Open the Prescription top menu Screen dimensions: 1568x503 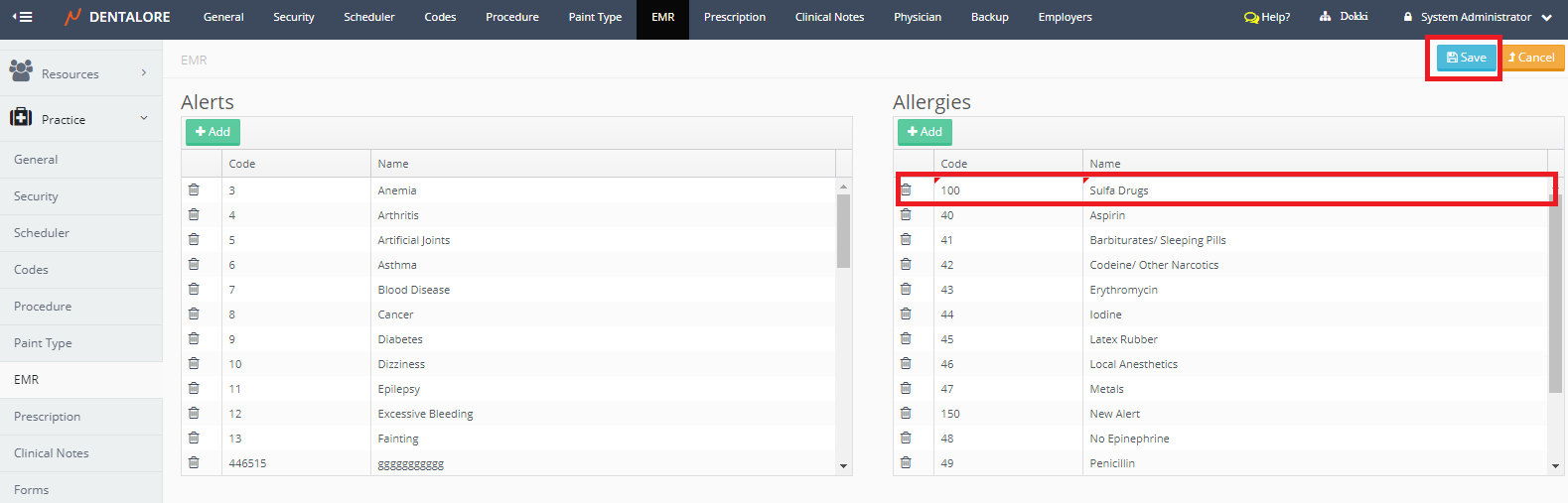coord(734,17)
